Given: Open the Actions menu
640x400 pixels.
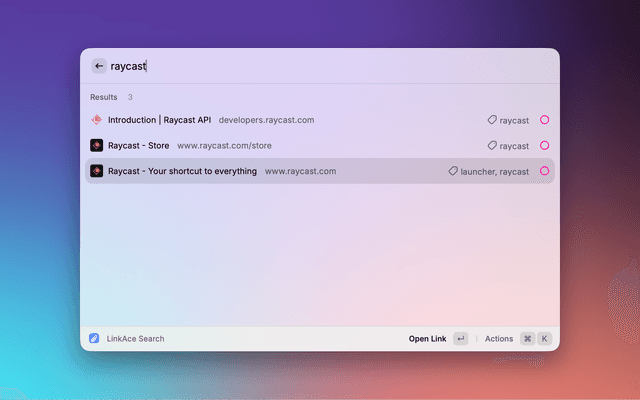Looking at the screenshot, I should (x=499, y=339).
